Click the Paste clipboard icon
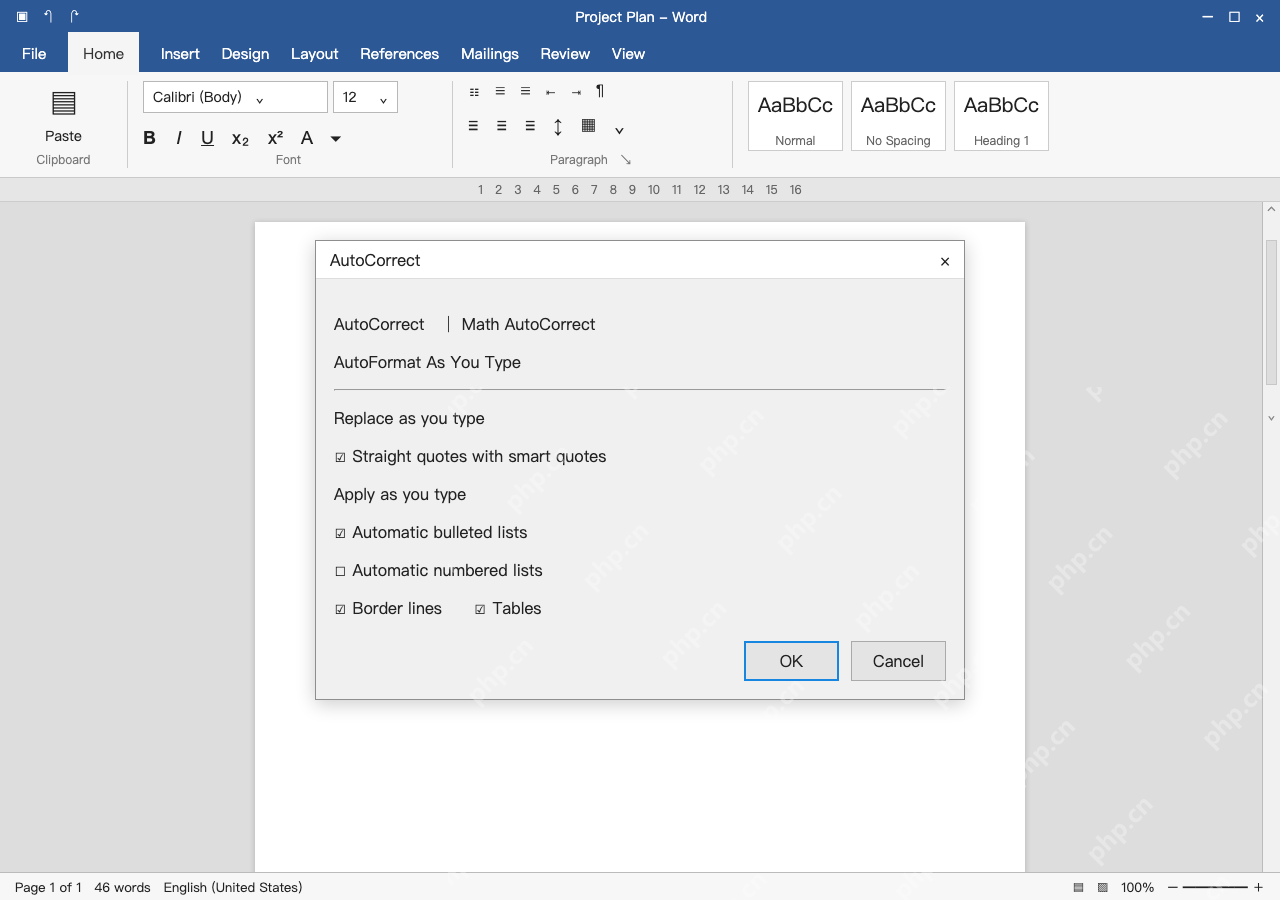Image resolution: width=1280 pixels, height=900 pixels. coord(63,103)
